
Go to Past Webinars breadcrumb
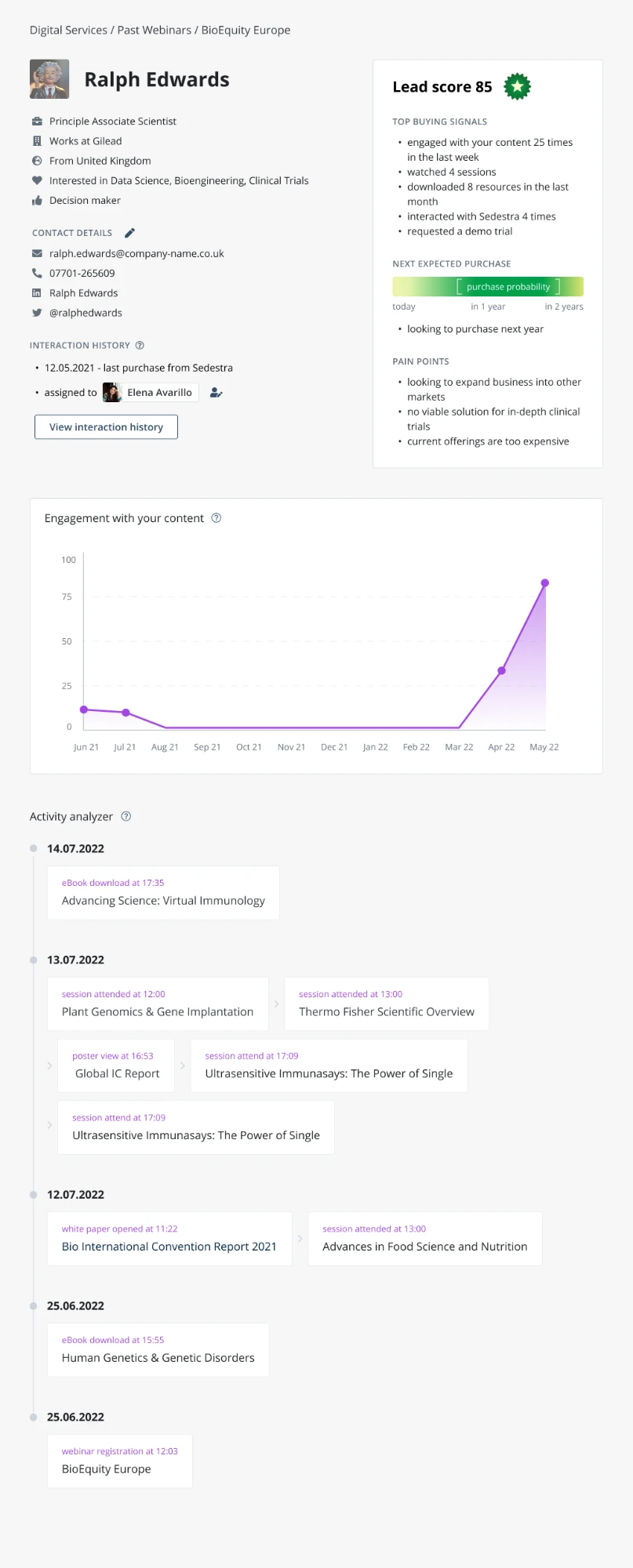155,30
